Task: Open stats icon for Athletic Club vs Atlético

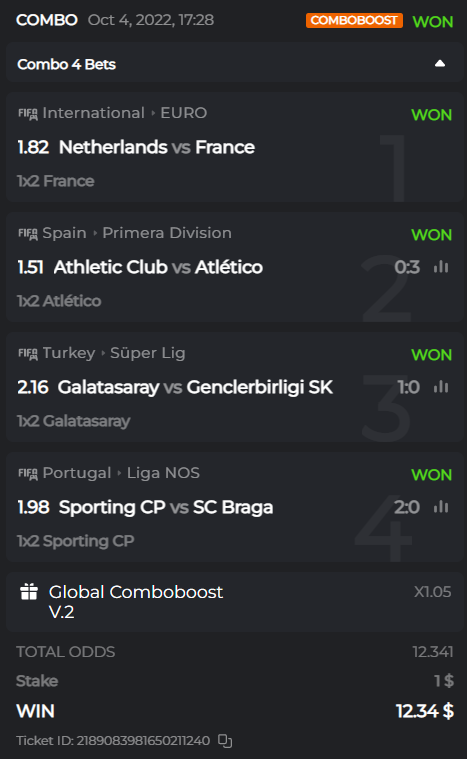Action: [x=441, y=267]
